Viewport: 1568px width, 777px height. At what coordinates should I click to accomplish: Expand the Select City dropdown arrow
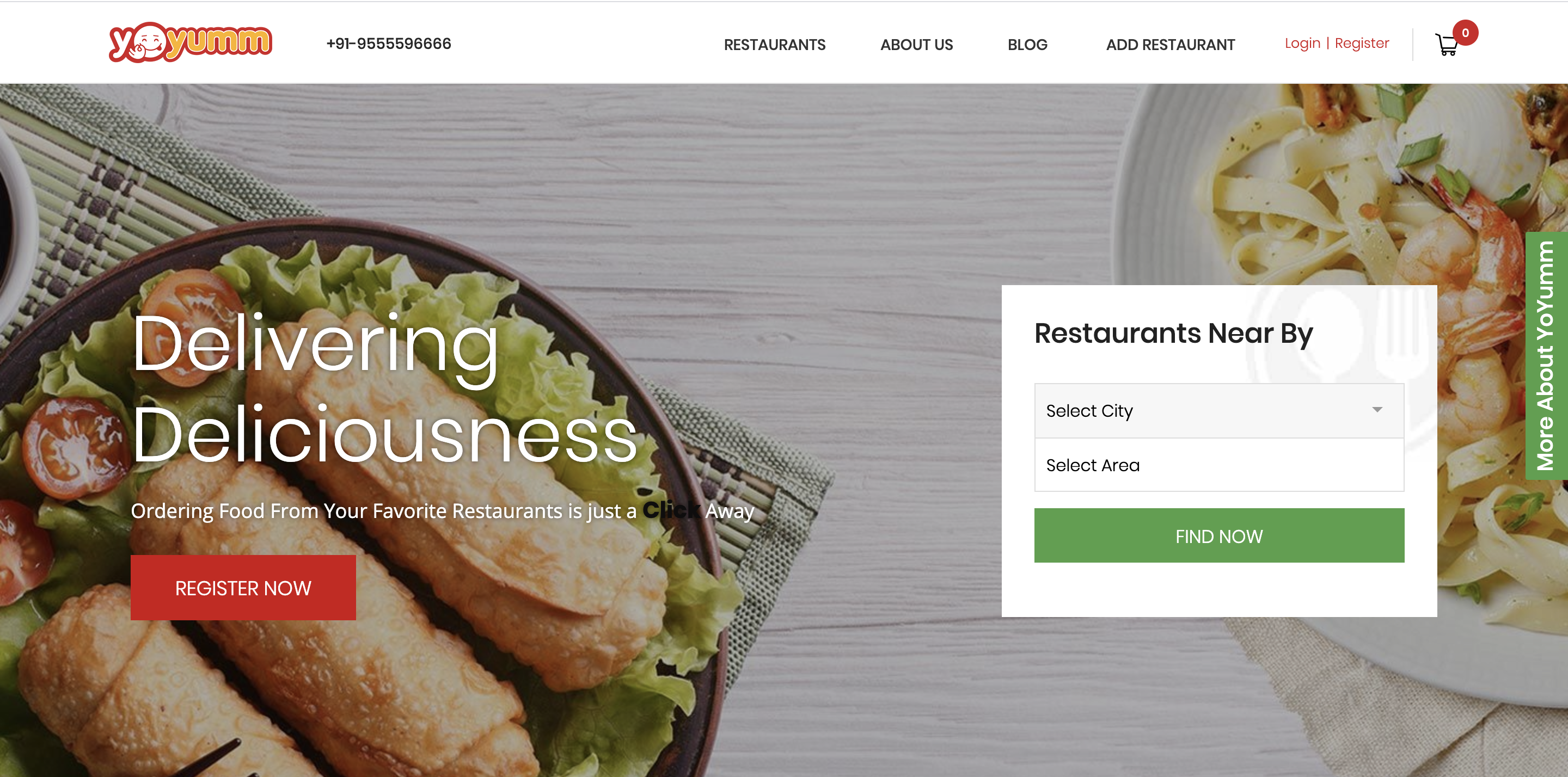point(1377,410)
